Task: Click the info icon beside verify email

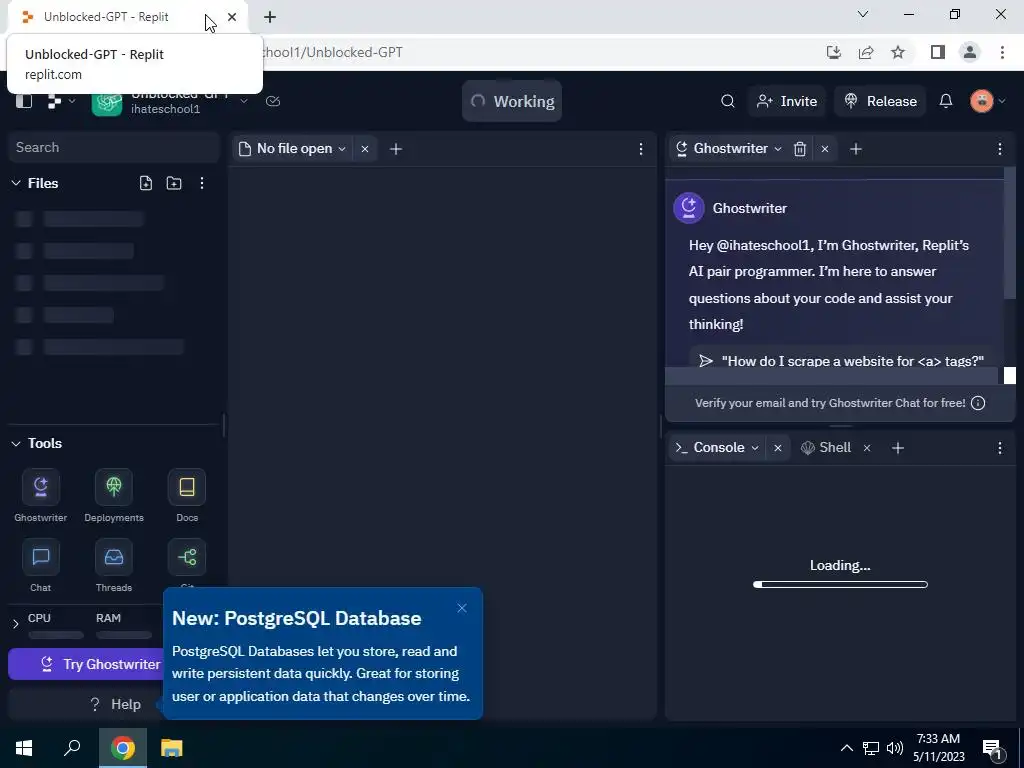Action: [978, 403]
